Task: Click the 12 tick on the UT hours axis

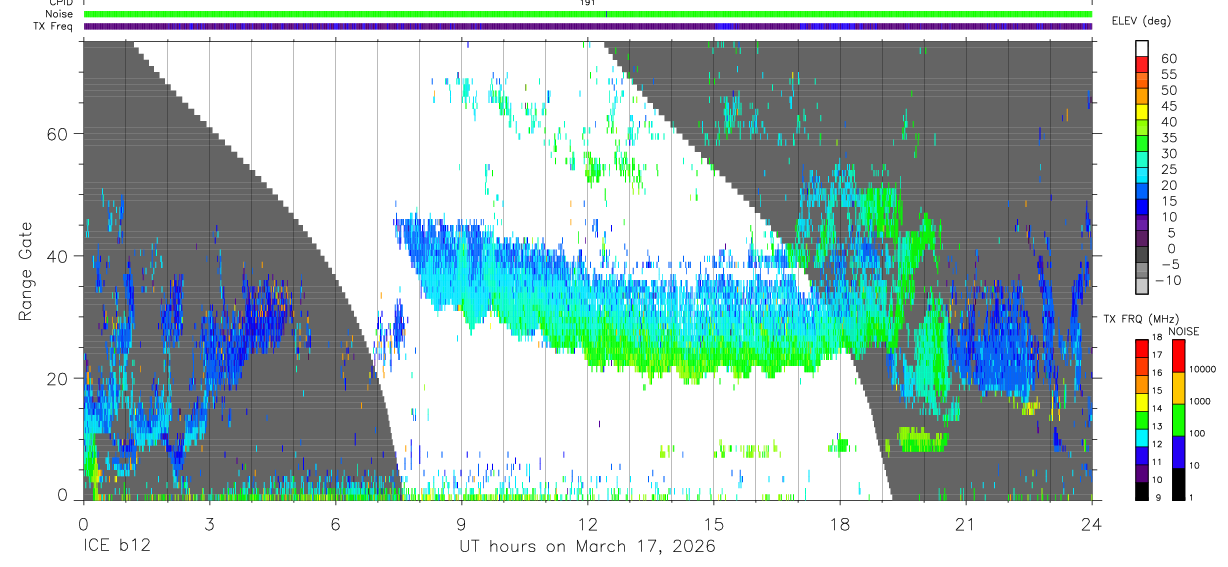Action: tap(587, 523)
